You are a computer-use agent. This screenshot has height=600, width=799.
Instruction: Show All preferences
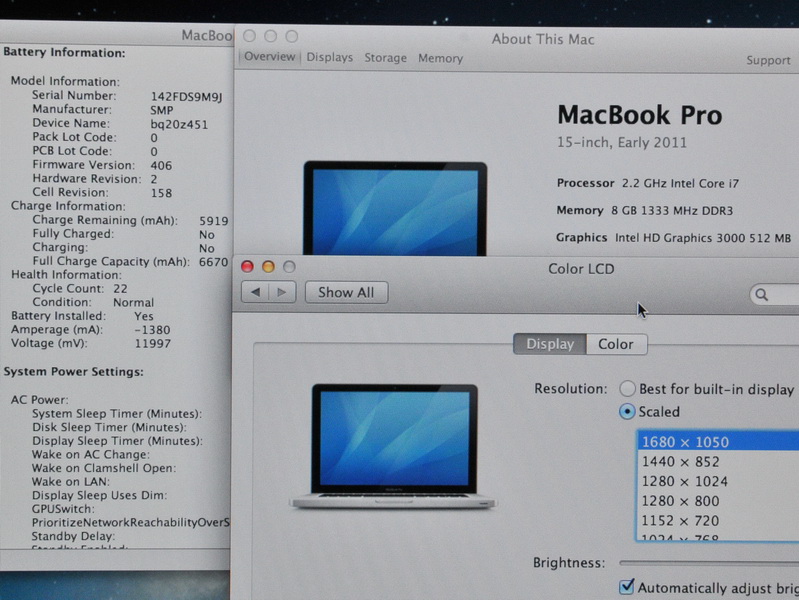[x=347, y=293]
